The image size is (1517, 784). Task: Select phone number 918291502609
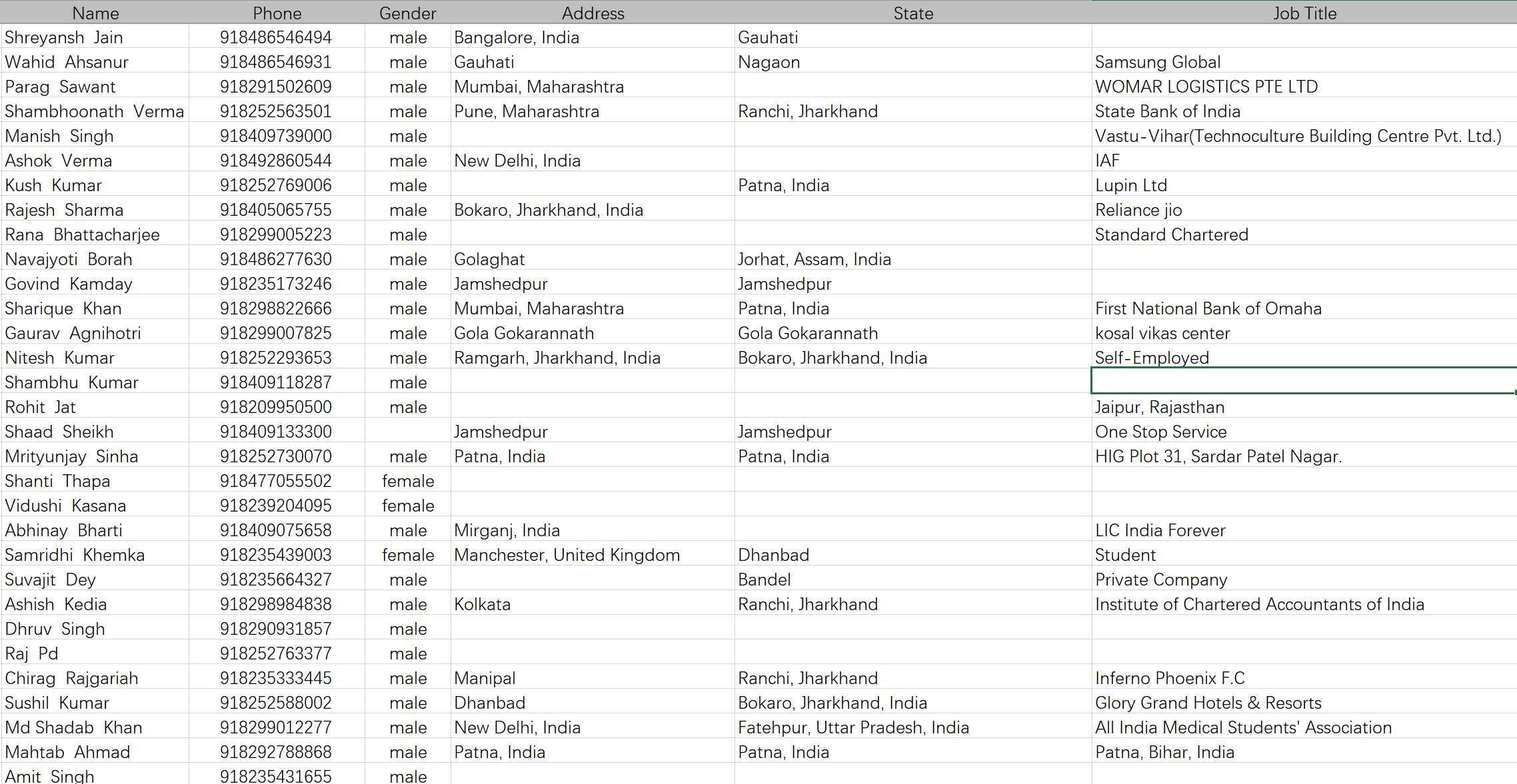[277, 87]
